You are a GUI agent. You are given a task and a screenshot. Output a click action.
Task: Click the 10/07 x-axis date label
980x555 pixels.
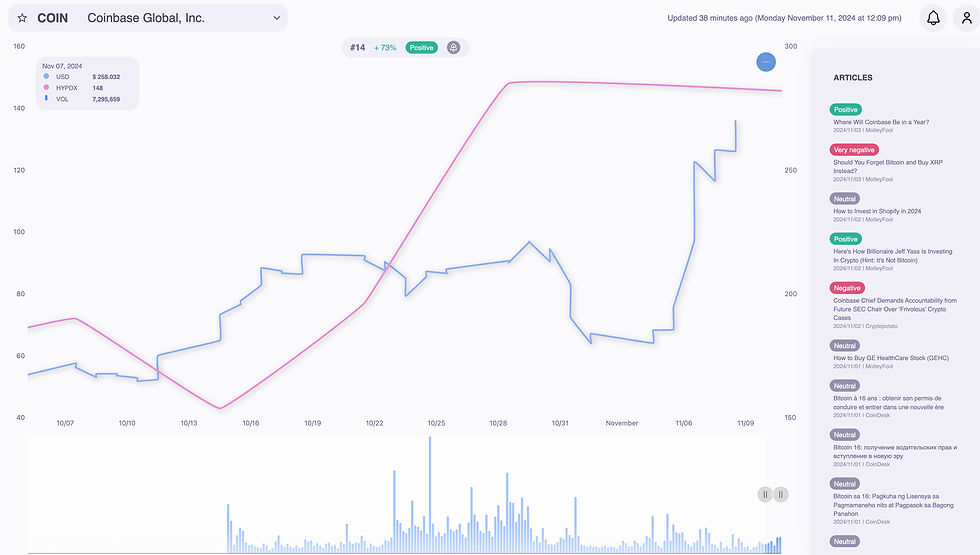65,423
